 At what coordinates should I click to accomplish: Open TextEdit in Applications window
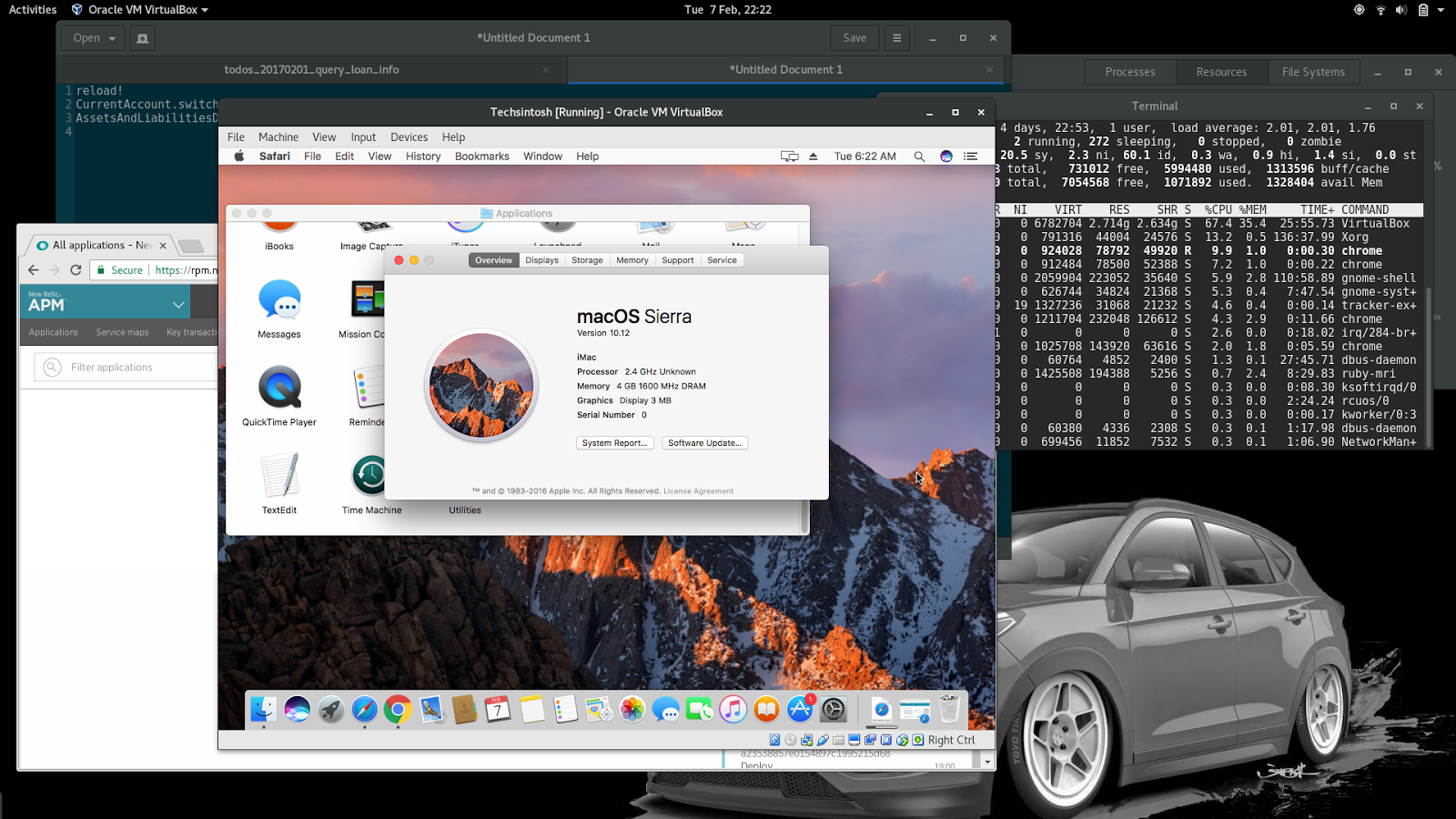pos(279,484)
